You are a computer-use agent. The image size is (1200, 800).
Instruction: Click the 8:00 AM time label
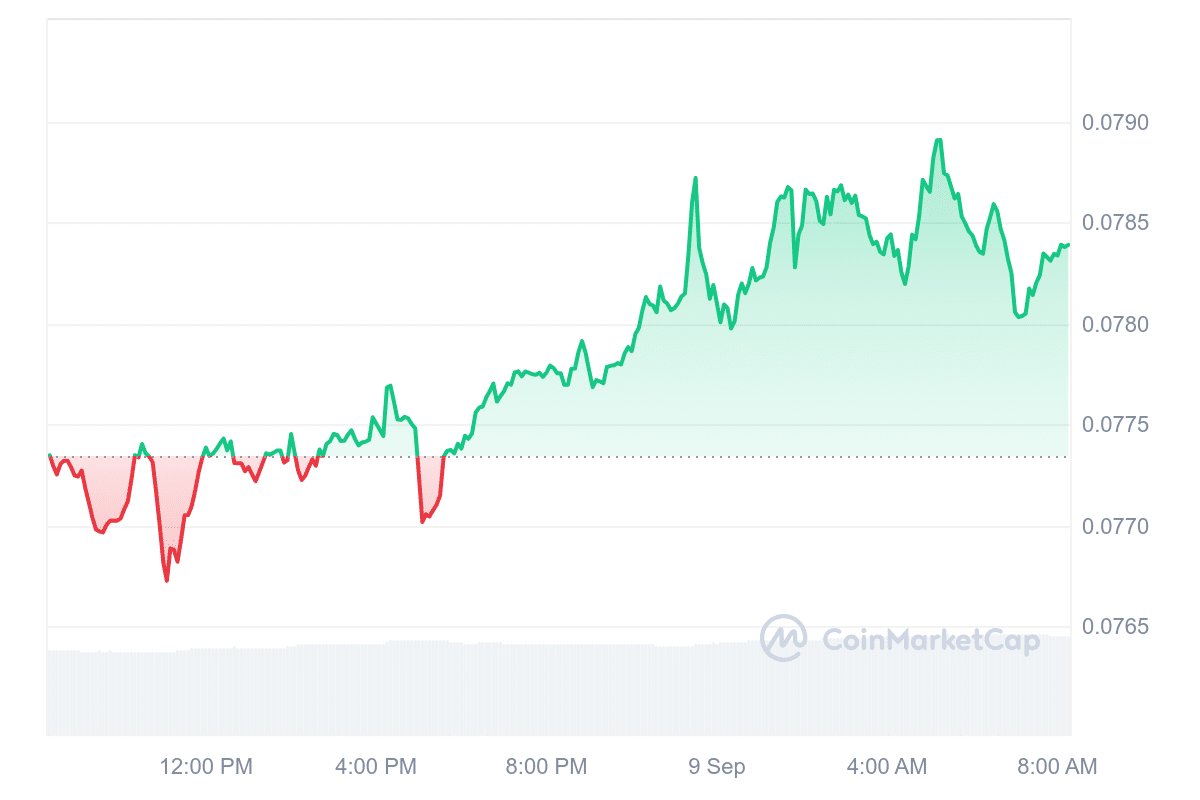(x=1056, y=767)
